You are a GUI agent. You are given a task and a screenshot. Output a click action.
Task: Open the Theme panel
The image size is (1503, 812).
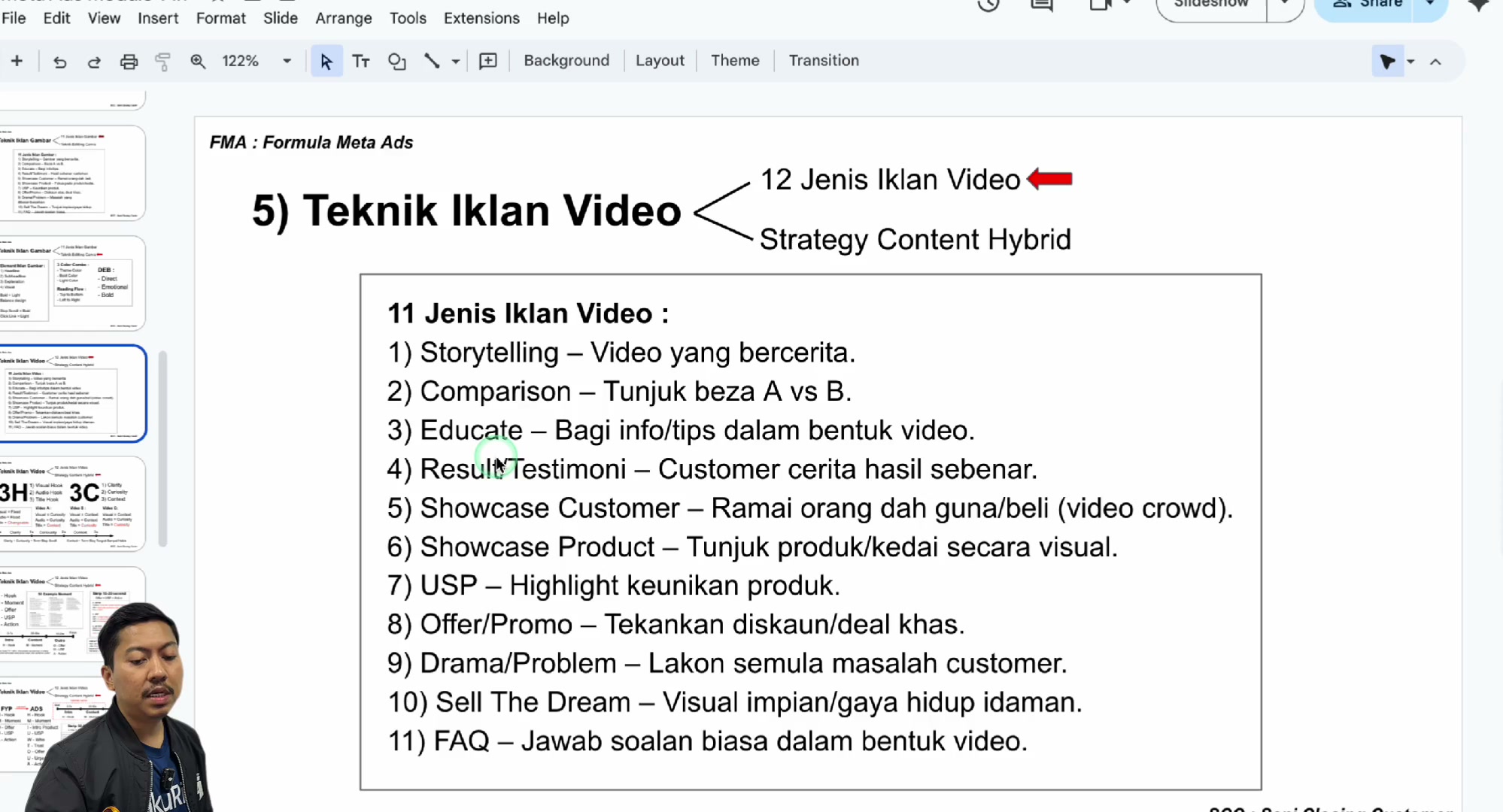pos(735,61)
